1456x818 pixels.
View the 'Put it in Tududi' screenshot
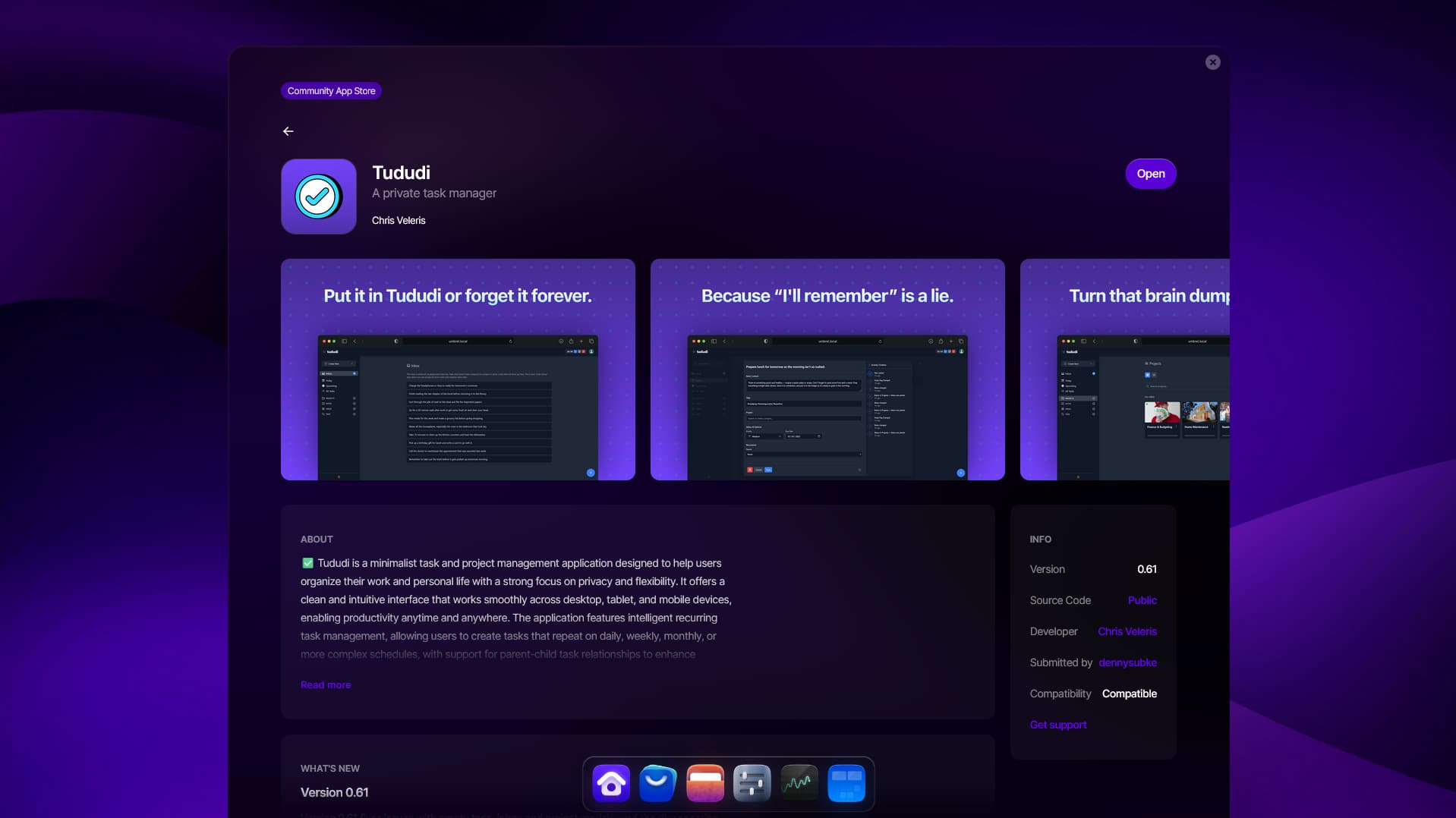click(458, 370)
